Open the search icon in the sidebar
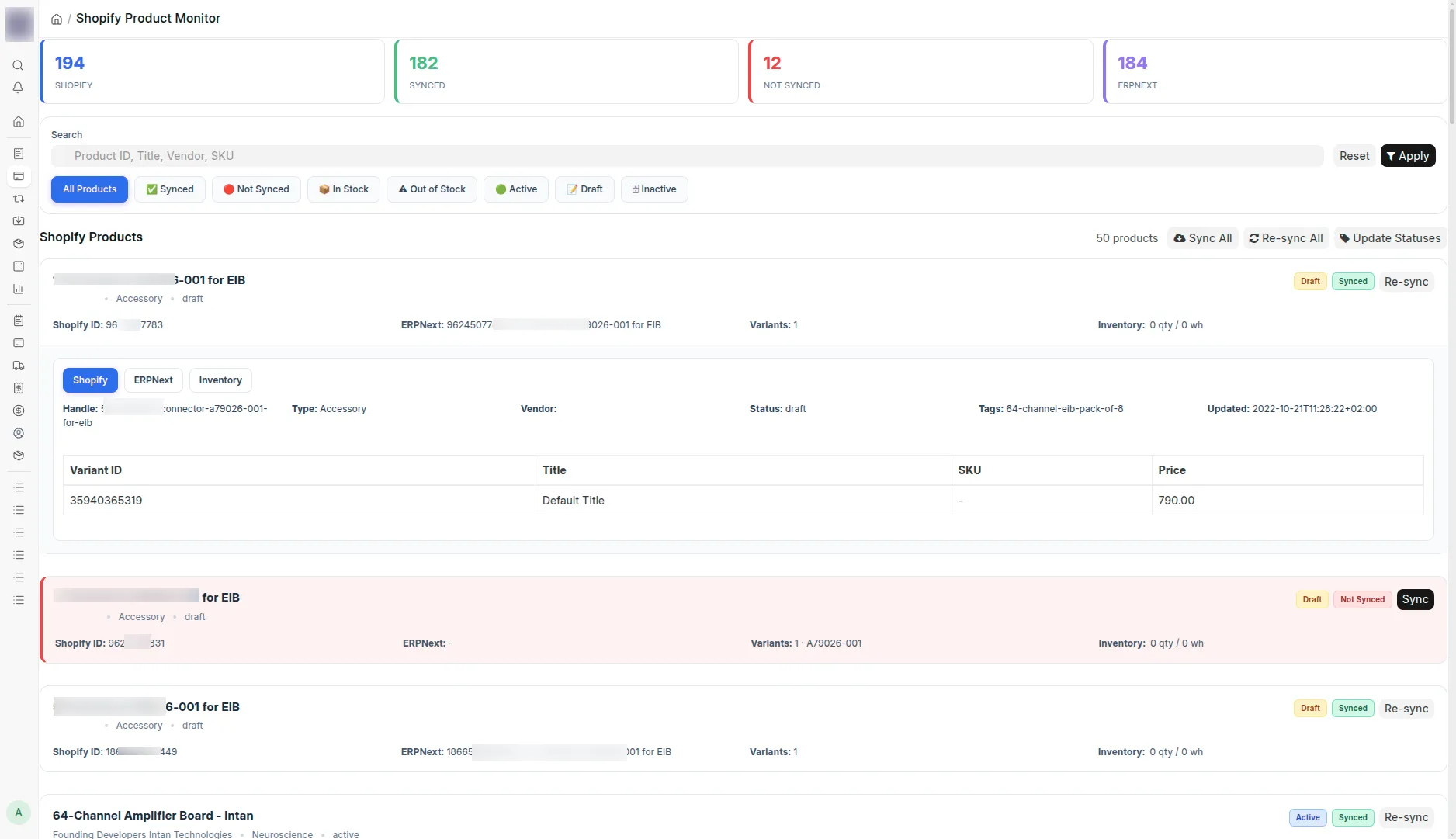The image size is (1456, 839). coord(19,65)
